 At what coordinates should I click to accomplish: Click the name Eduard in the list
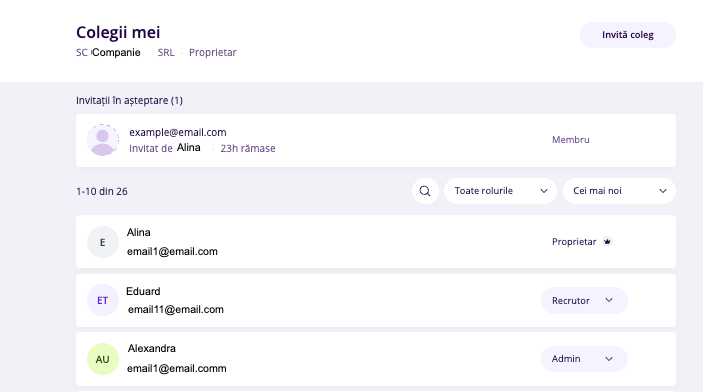(x=143, y=292)
